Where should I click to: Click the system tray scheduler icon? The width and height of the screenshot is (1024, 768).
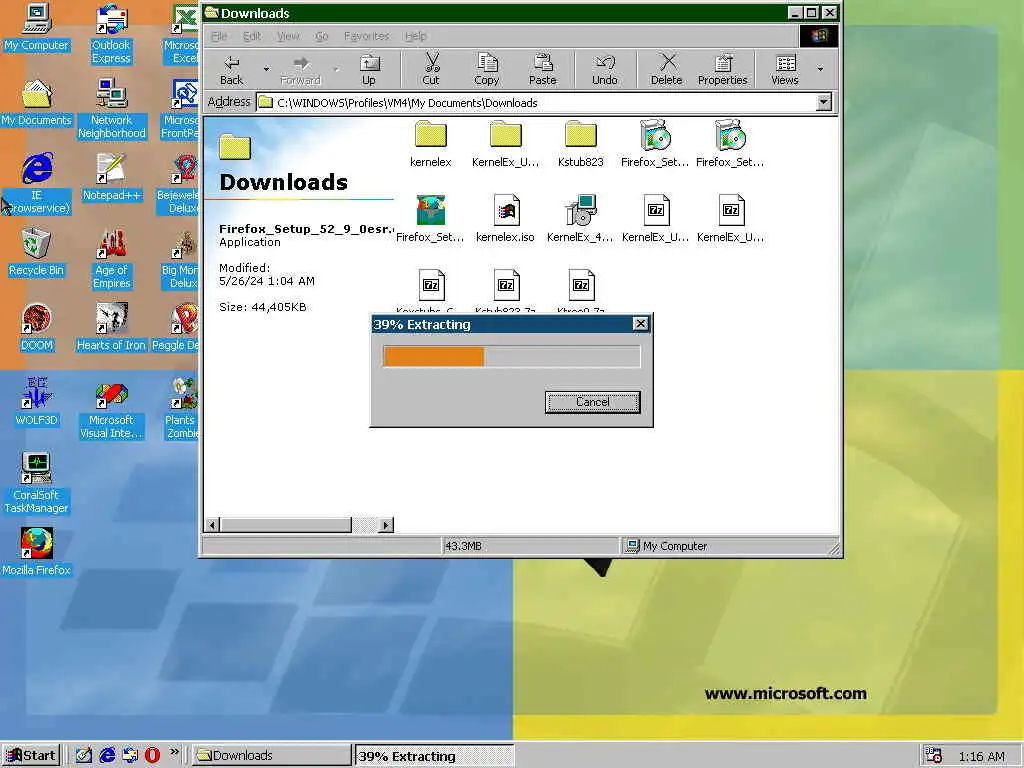coord(933,756)
